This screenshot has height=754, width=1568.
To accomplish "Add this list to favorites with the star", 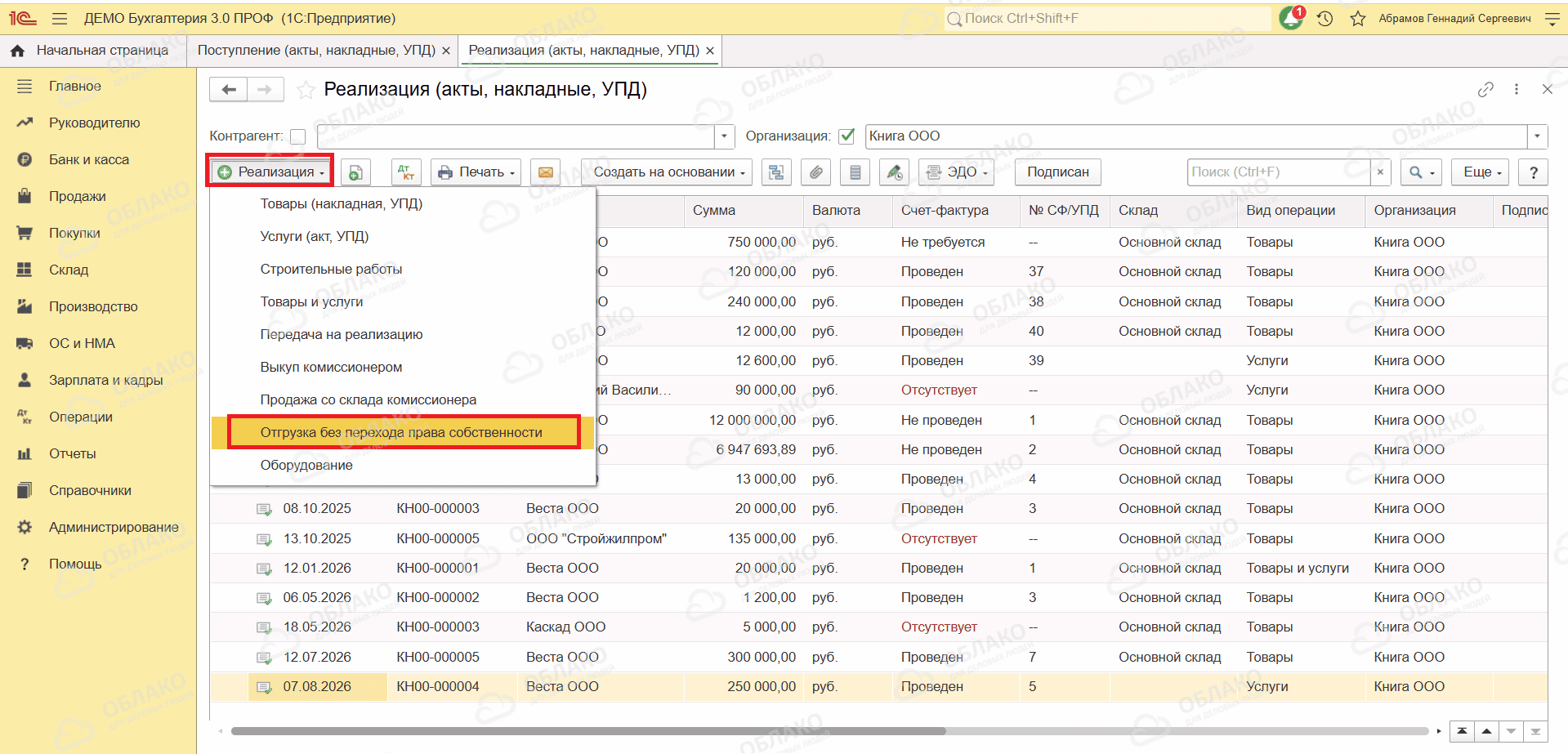I will (x=306, y=90).
